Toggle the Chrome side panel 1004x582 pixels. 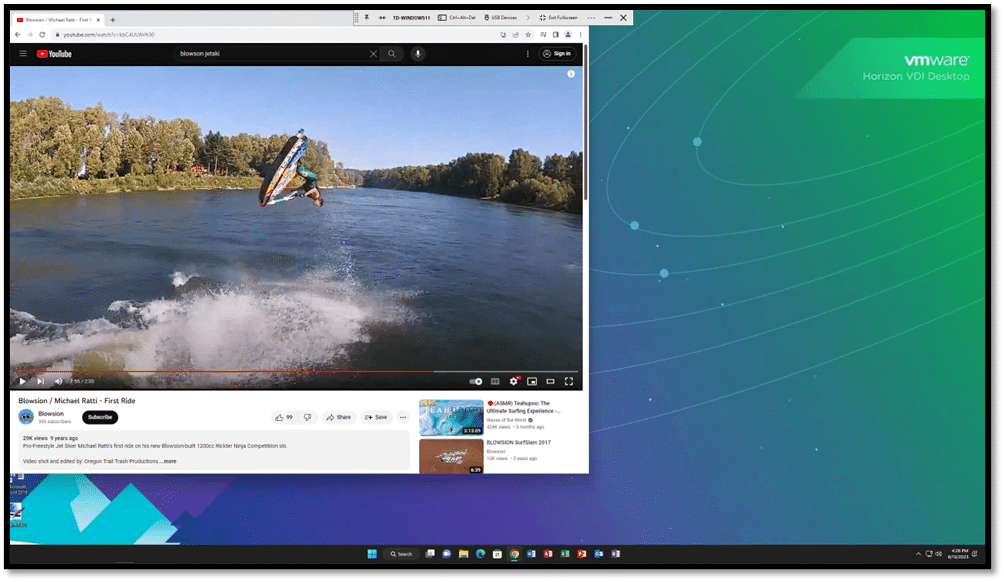556,35
